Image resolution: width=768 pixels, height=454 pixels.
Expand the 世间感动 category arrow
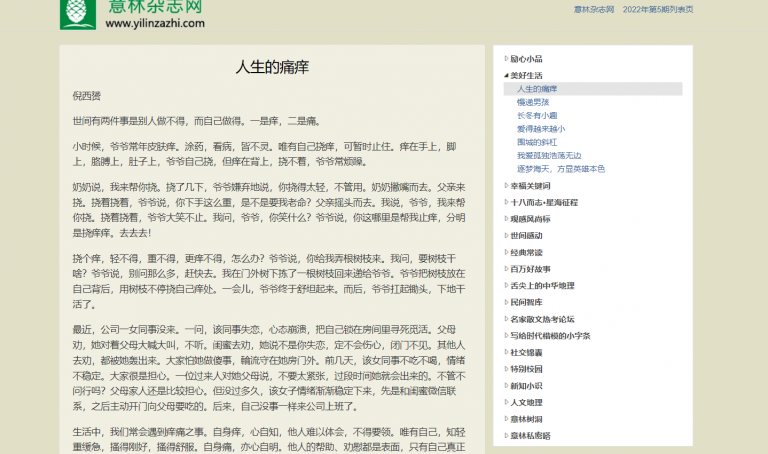click(x=506, y=236)
